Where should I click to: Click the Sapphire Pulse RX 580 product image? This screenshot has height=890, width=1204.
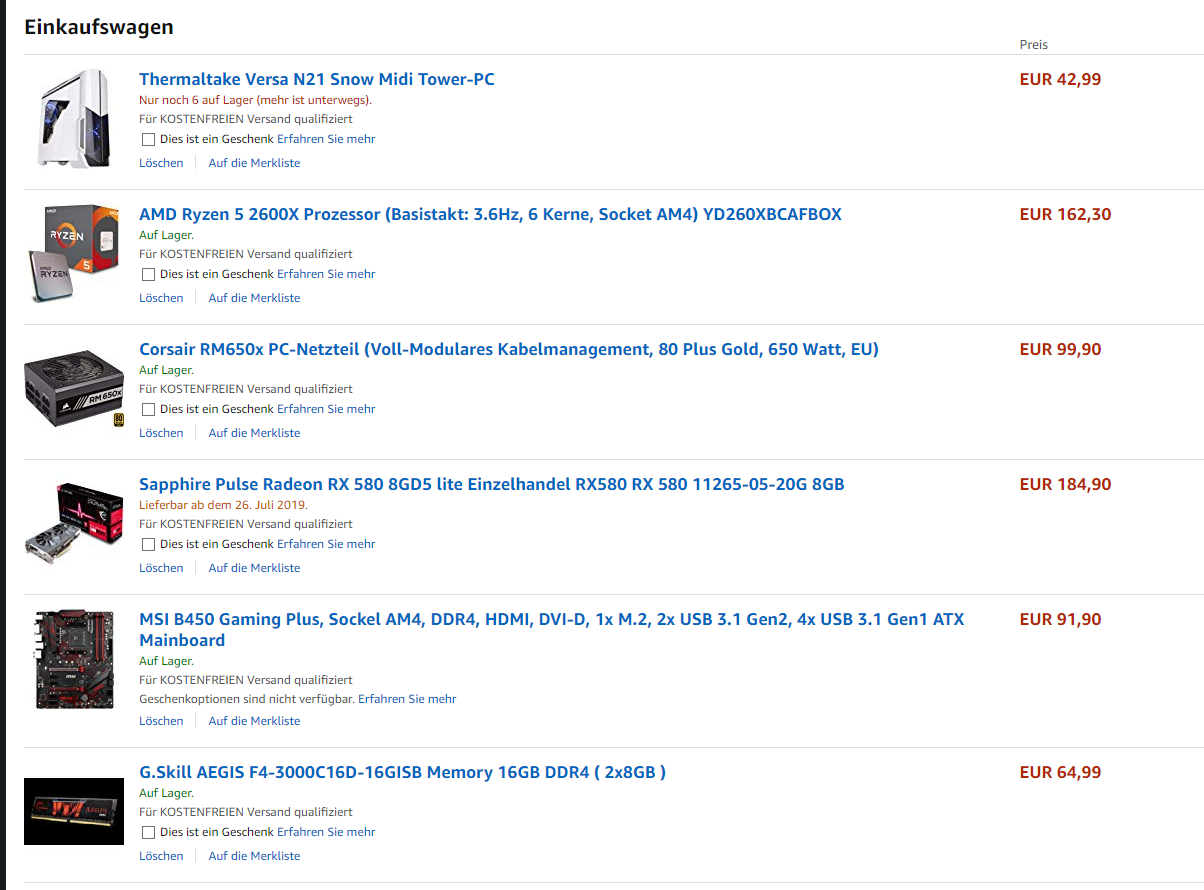(74, 523)
